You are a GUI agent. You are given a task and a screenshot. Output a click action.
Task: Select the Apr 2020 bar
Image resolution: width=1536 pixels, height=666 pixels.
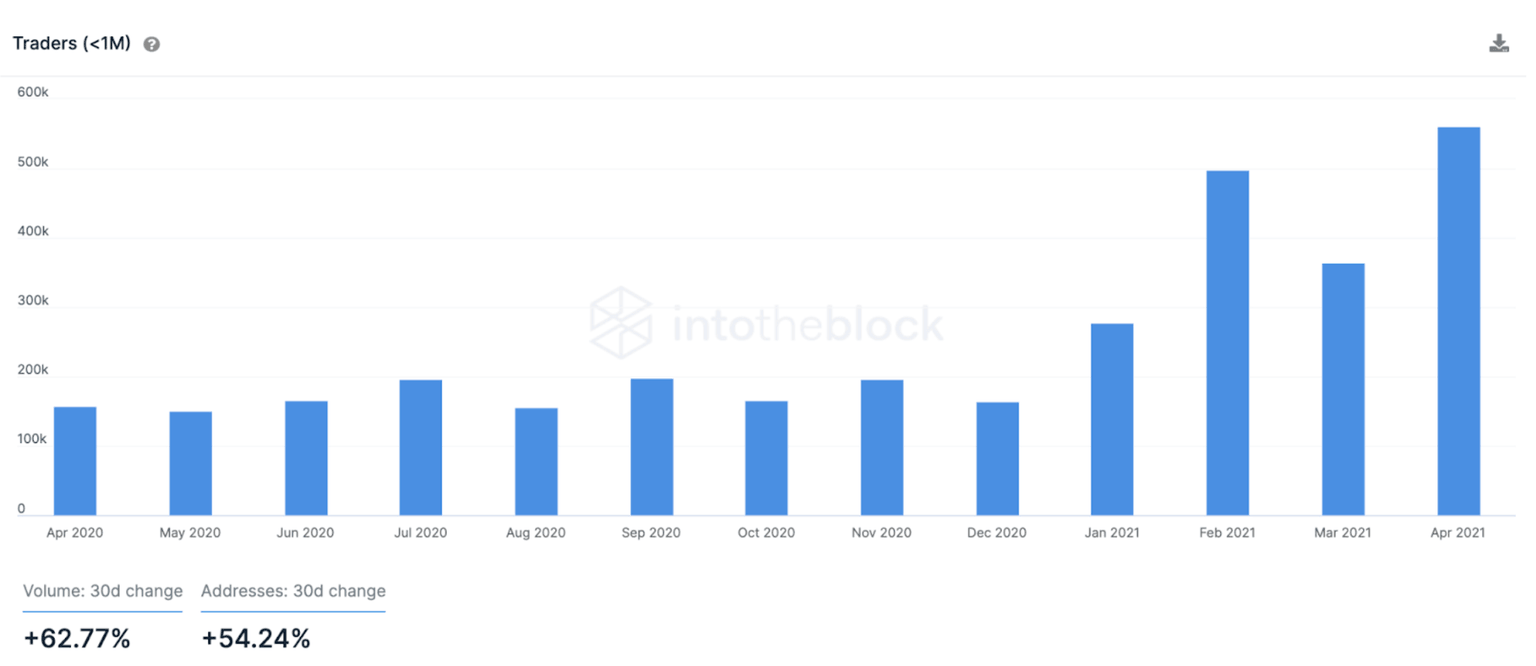(x=75, y=460)
